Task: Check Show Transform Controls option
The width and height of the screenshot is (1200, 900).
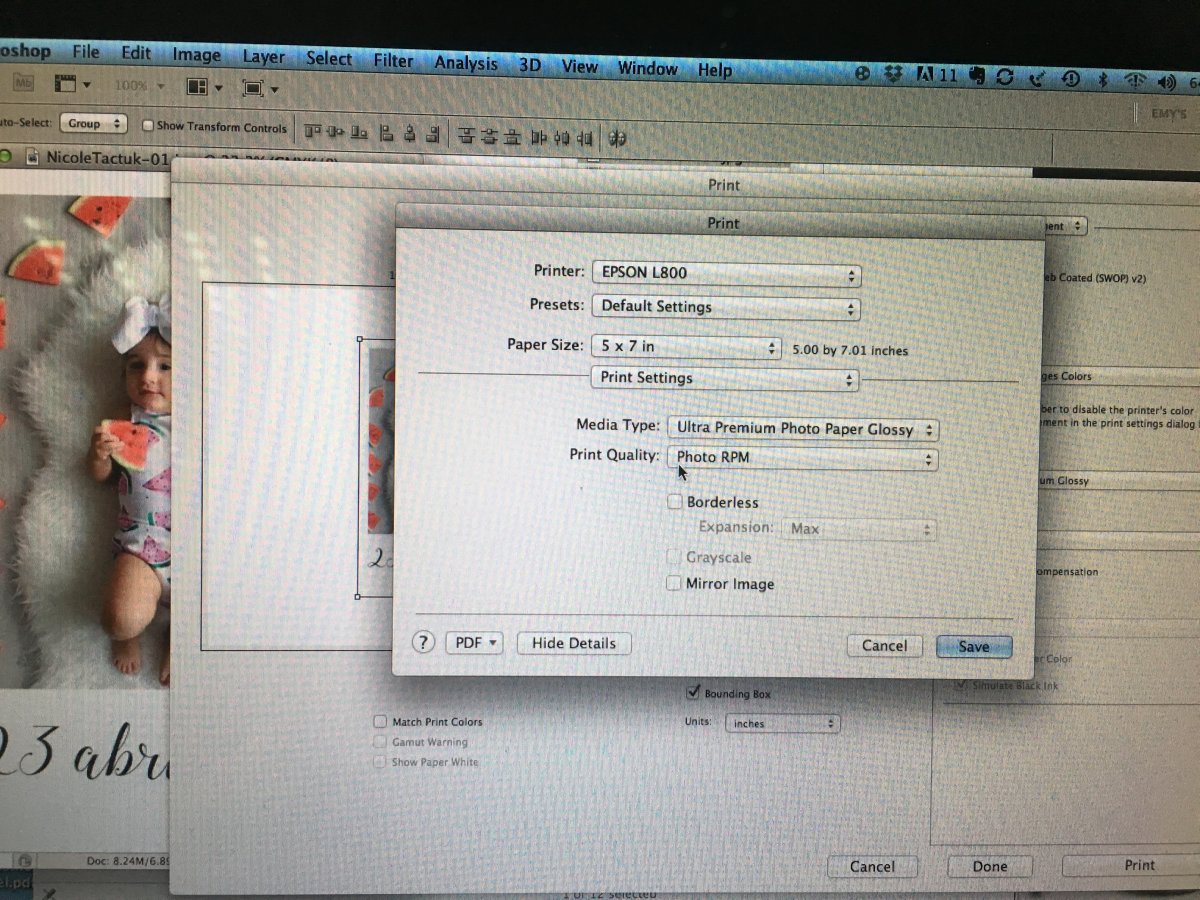Action: (148, 126)
